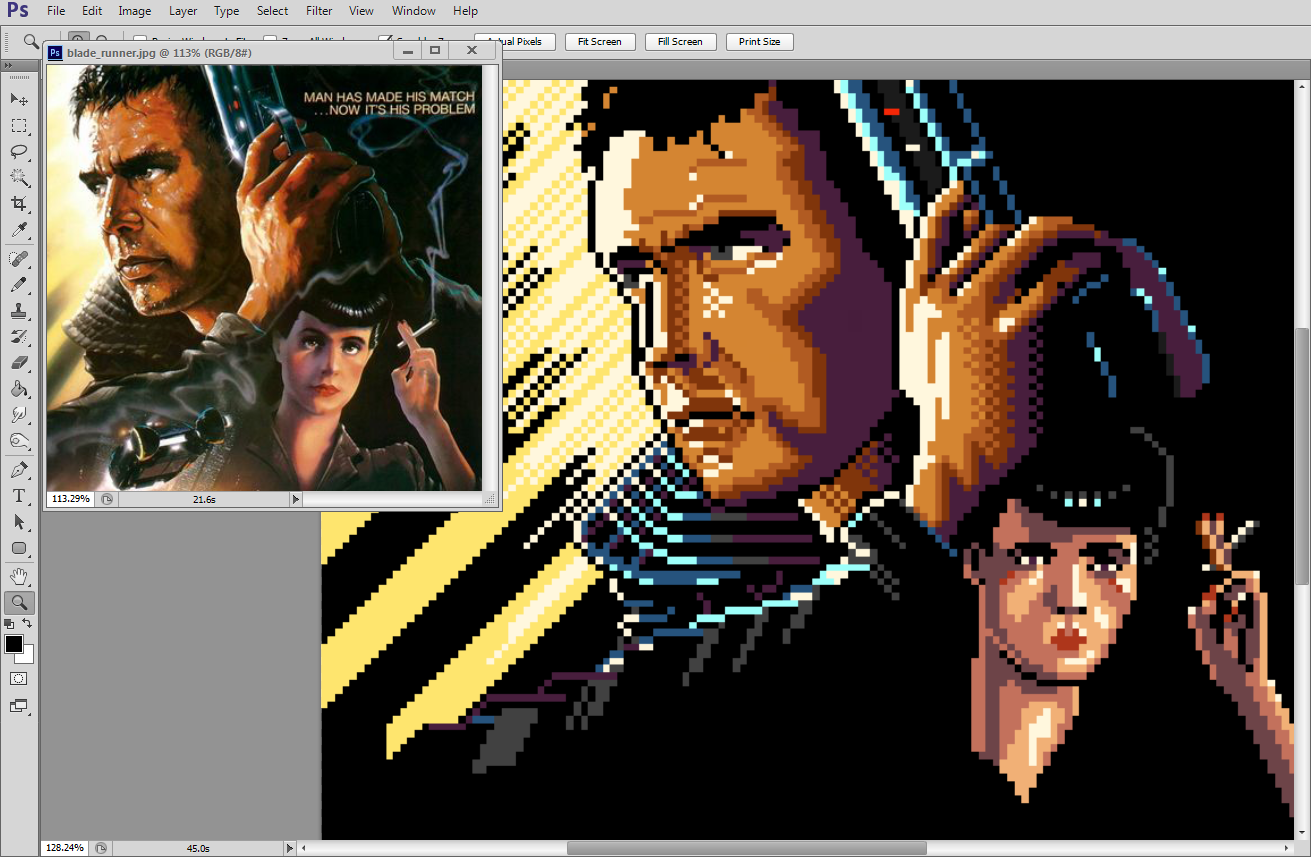Pick the Magic Wand tool
Viewport: 1311px width, 857px height.
pos(19,178)
